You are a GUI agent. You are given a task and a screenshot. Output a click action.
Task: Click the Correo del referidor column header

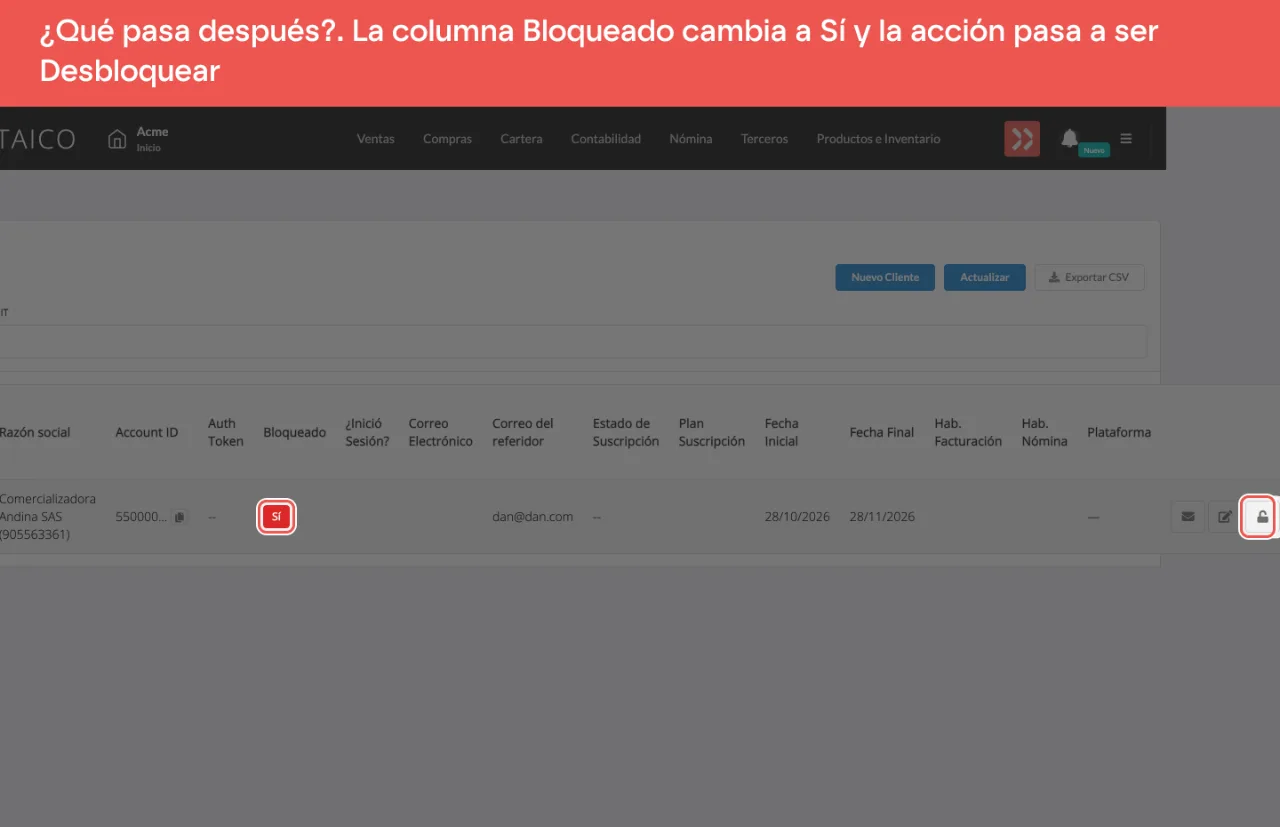pos(523,432)
